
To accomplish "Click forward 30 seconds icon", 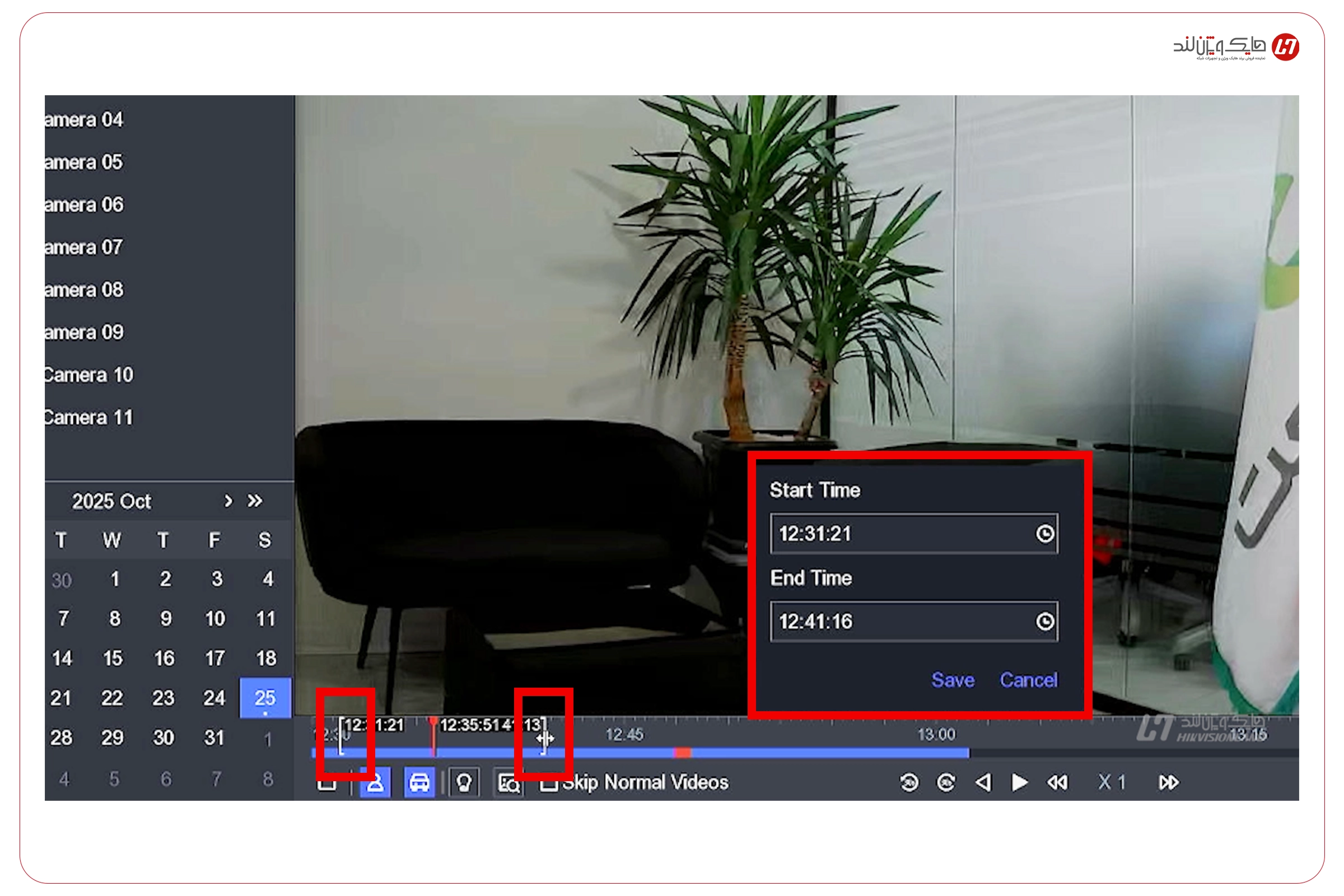I will tap(946, 782).
